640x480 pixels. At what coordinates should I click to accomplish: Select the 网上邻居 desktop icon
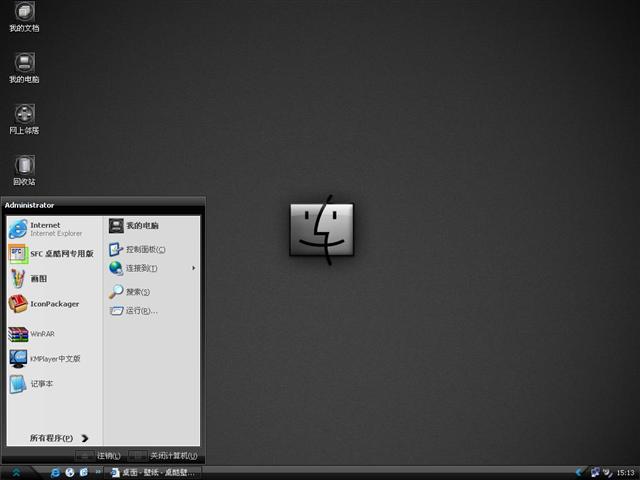click(24, 119)
